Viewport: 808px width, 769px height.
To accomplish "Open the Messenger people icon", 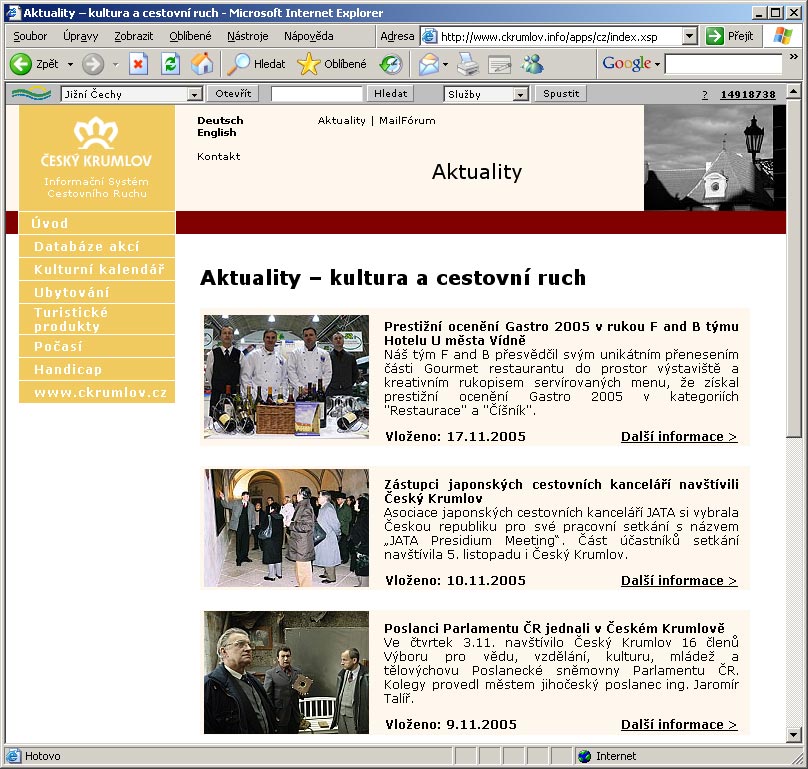I will [532, 64].
